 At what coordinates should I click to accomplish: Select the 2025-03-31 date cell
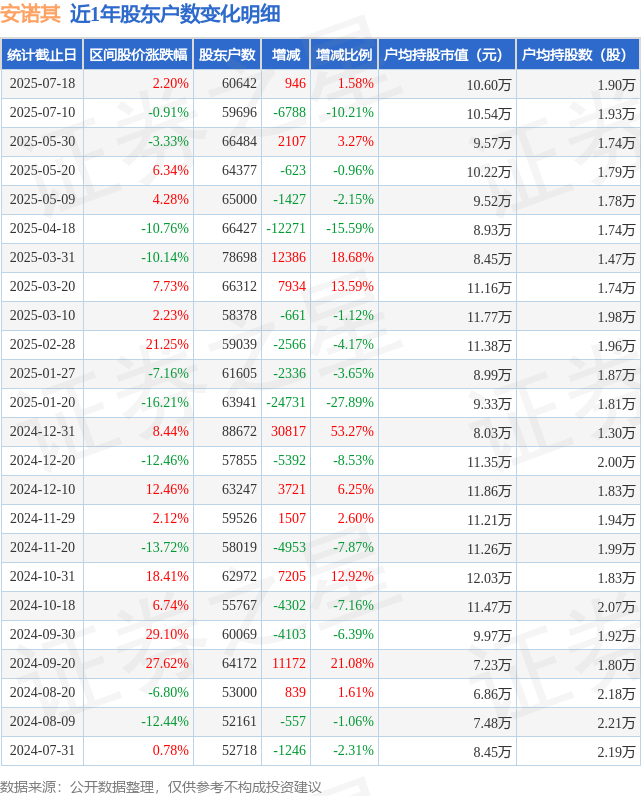coord(42,257)
